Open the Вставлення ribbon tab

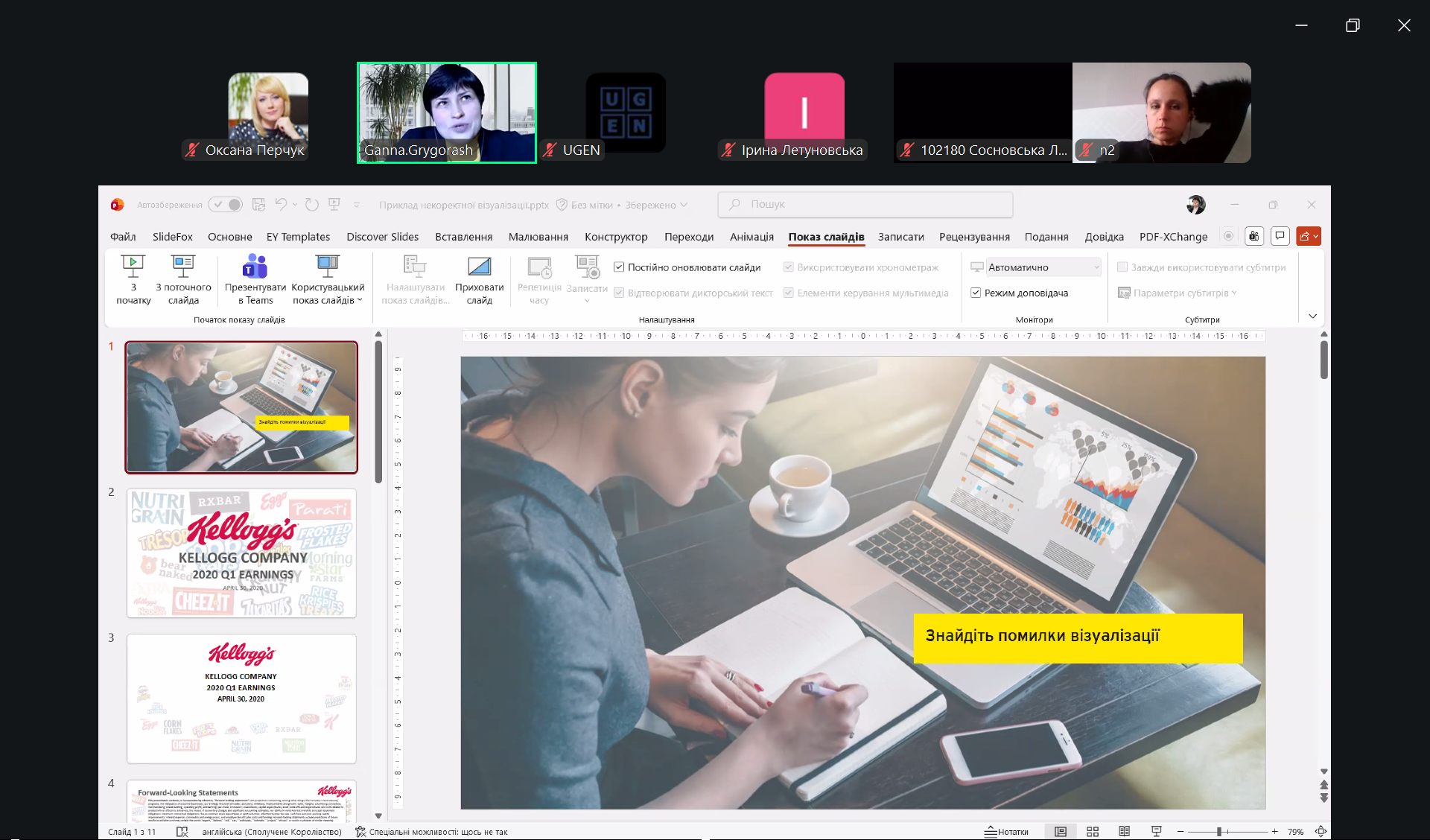tap(463, 237)
